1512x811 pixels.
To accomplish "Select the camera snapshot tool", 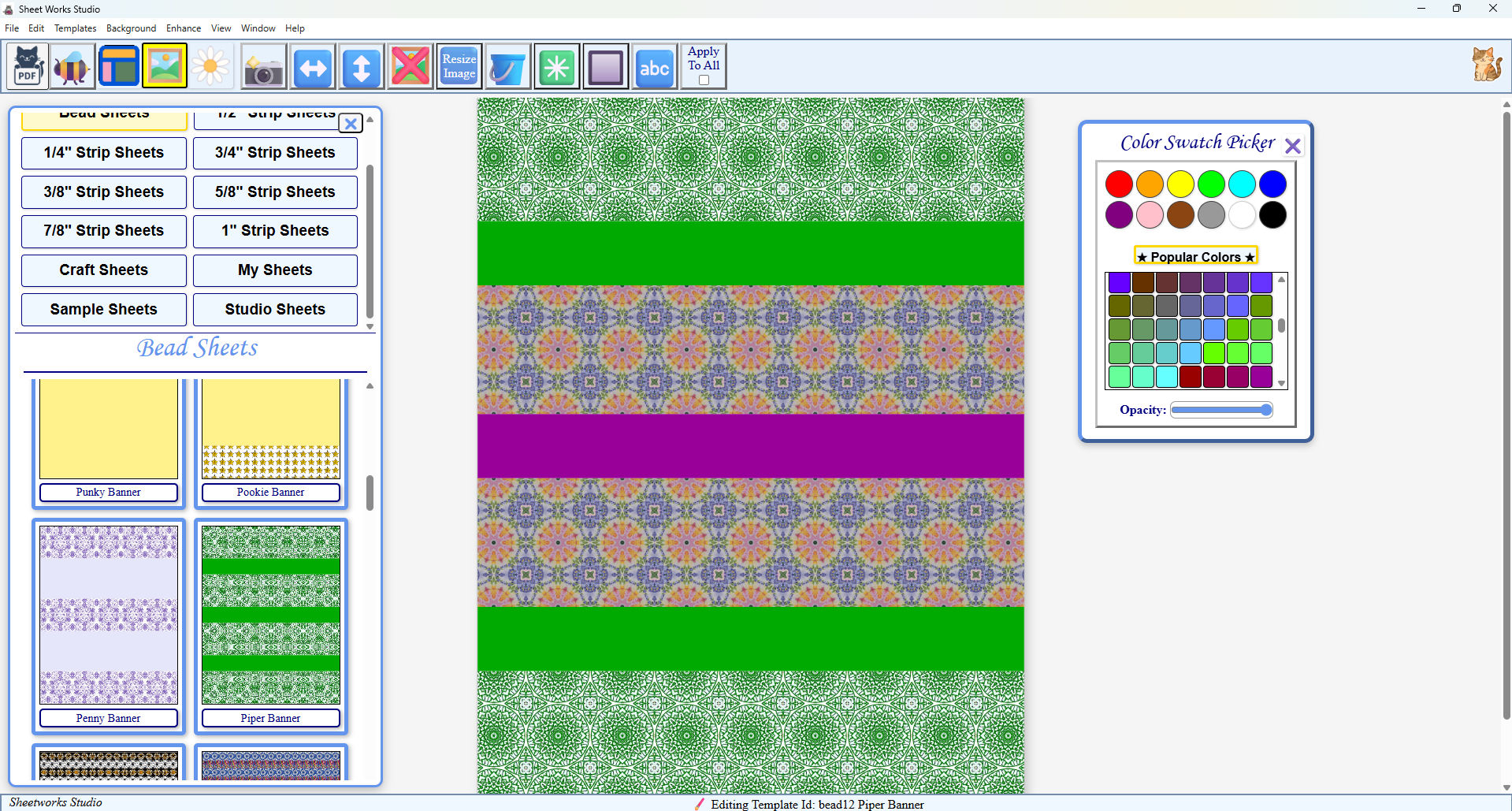I will point(263,65).
